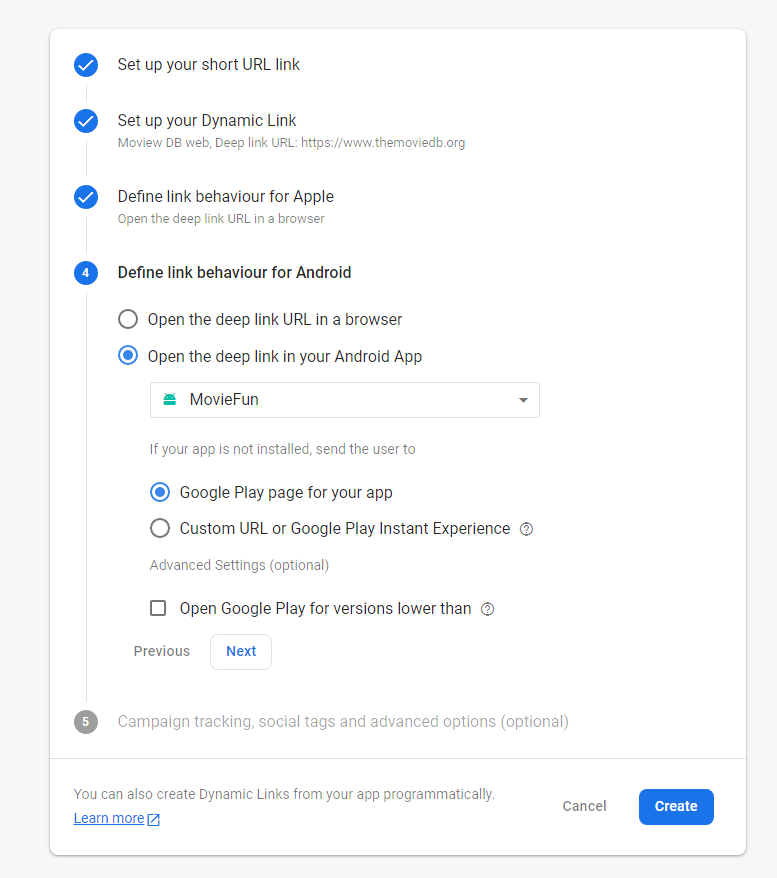Click the checkmark beside Set up your Dynamic Link
The image size is (777, 878).
pos(86,121)
